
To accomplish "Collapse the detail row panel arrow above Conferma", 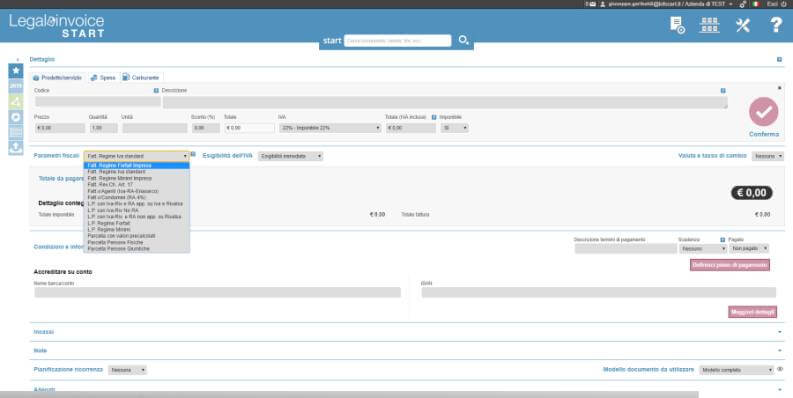I will 779,88.
